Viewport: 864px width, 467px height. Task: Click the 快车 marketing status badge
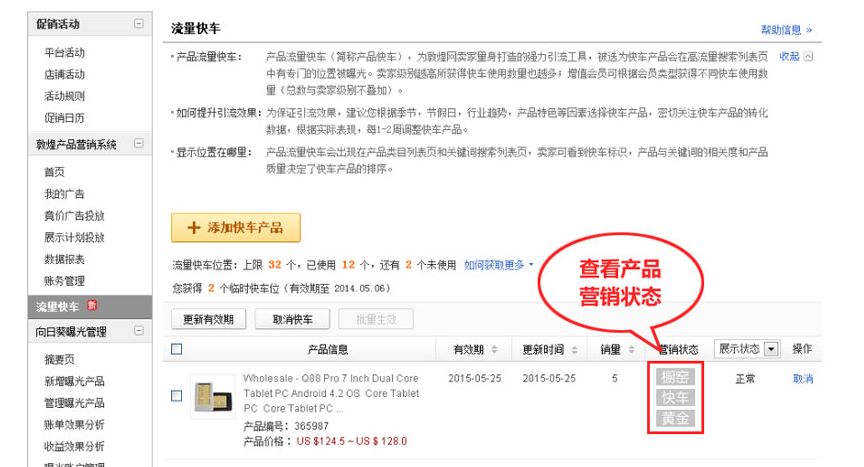click(675, 398)
